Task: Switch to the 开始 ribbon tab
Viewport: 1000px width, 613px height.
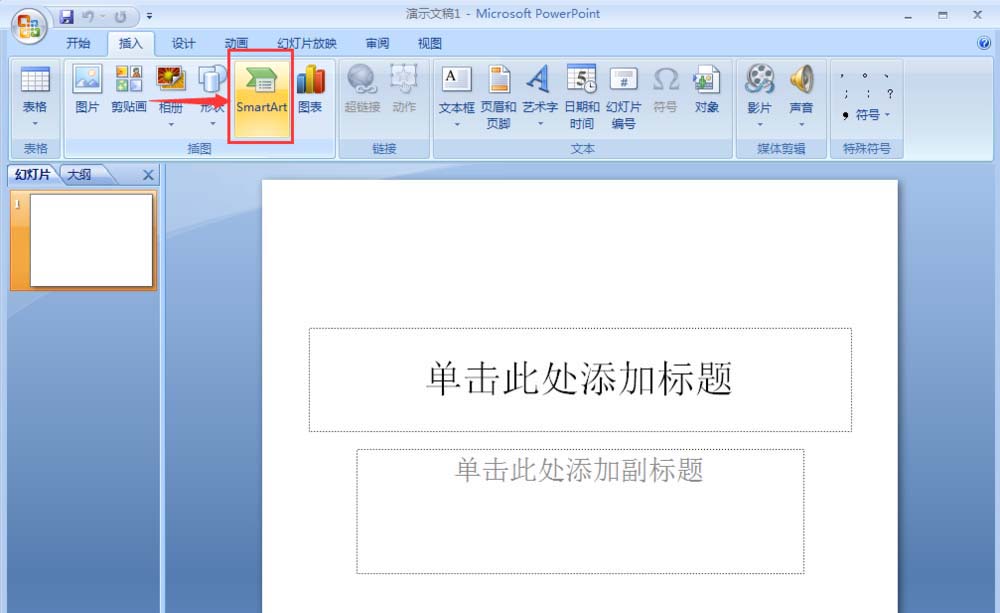Action: 78,43
